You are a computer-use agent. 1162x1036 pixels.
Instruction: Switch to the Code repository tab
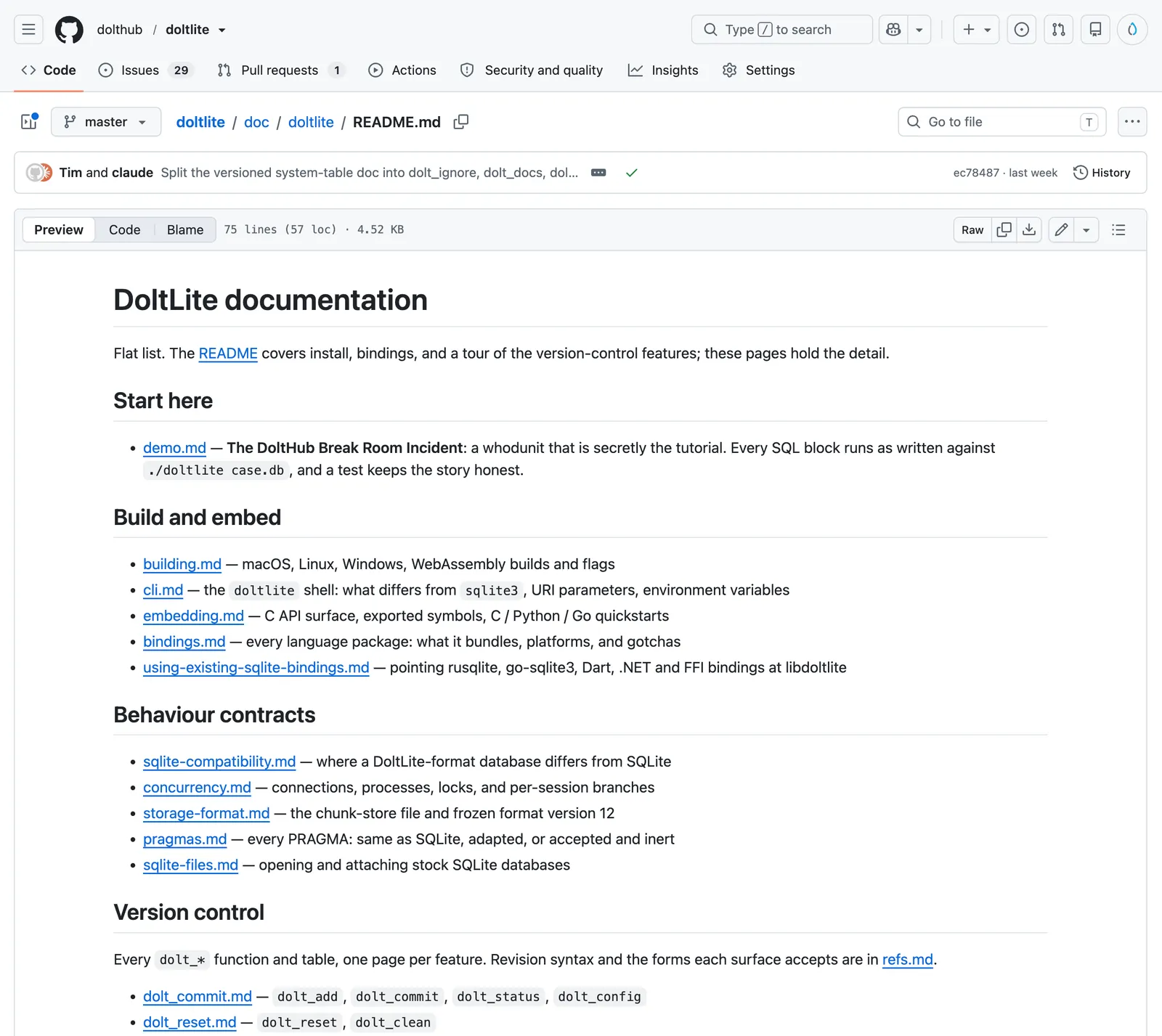(49, 70)
